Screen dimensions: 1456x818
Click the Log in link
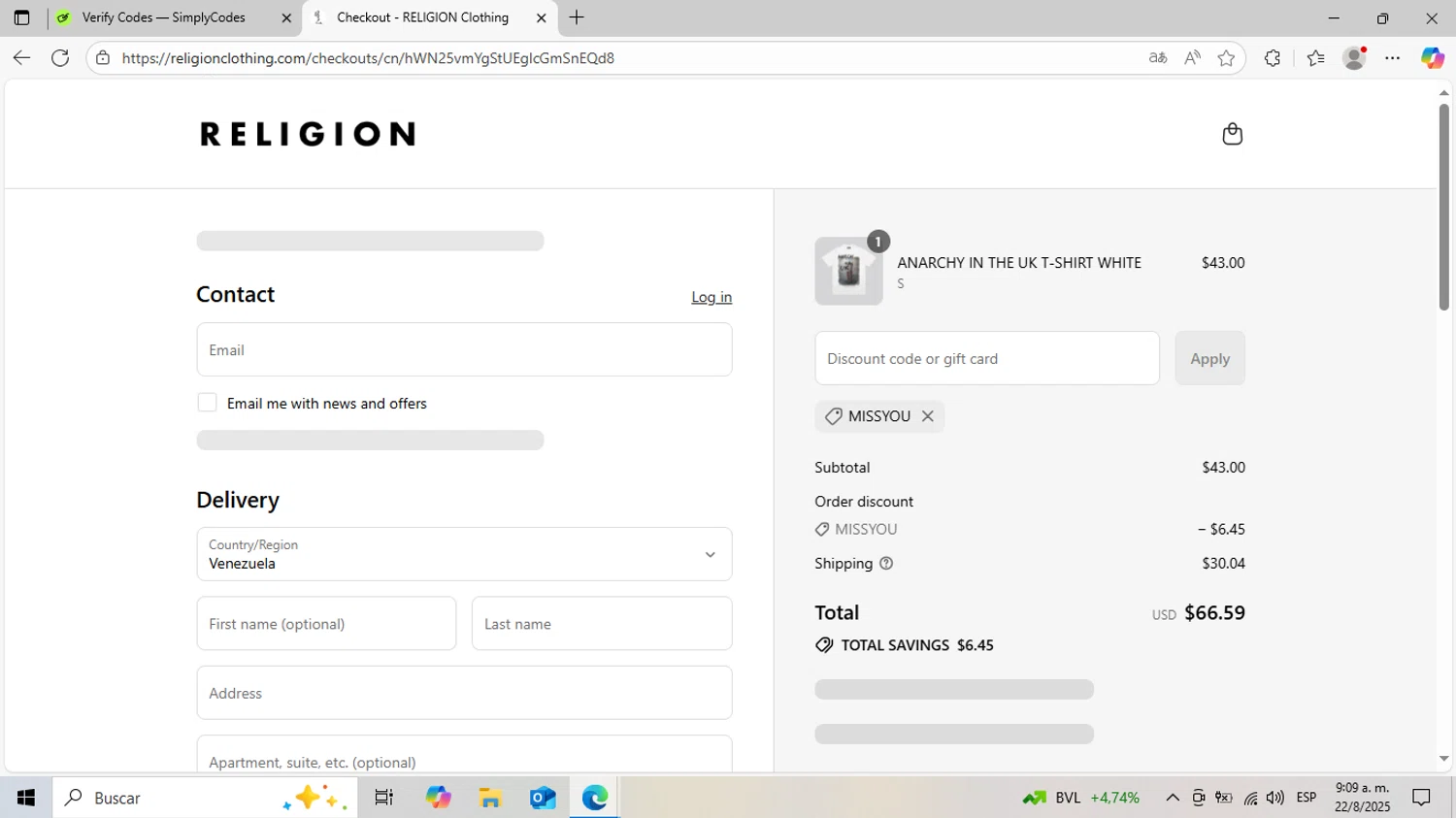(x=711, y=297)
